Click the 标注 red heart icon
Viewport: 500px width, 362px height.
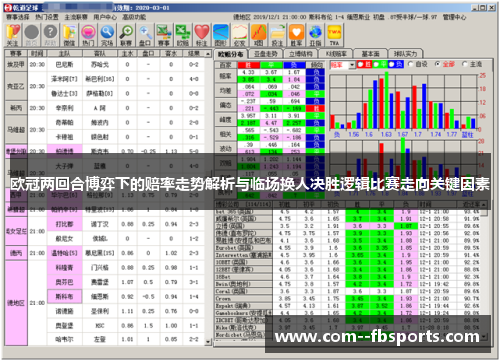(202, 35)
